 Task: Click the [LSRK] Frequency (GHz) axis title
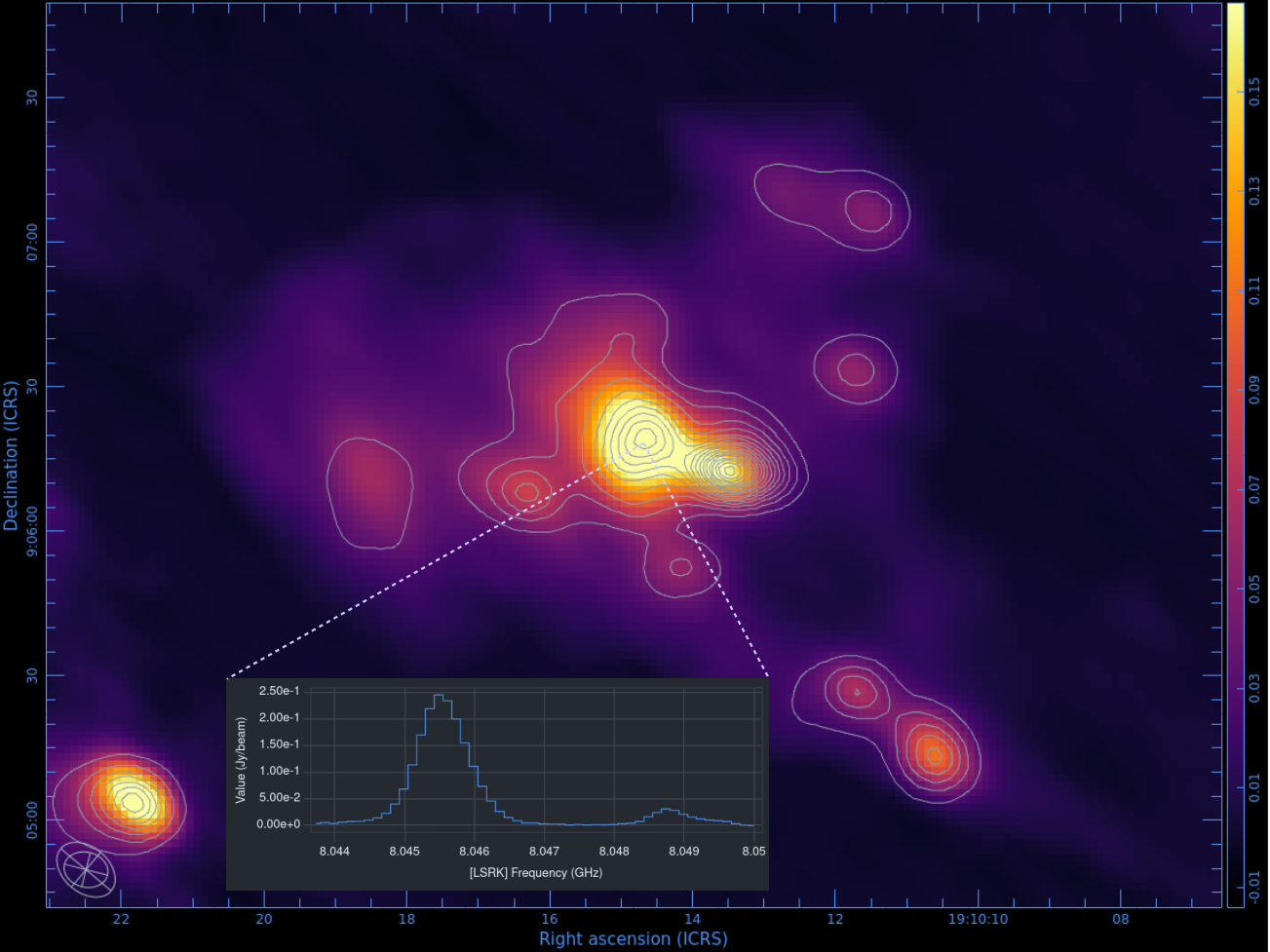[535, 873]
